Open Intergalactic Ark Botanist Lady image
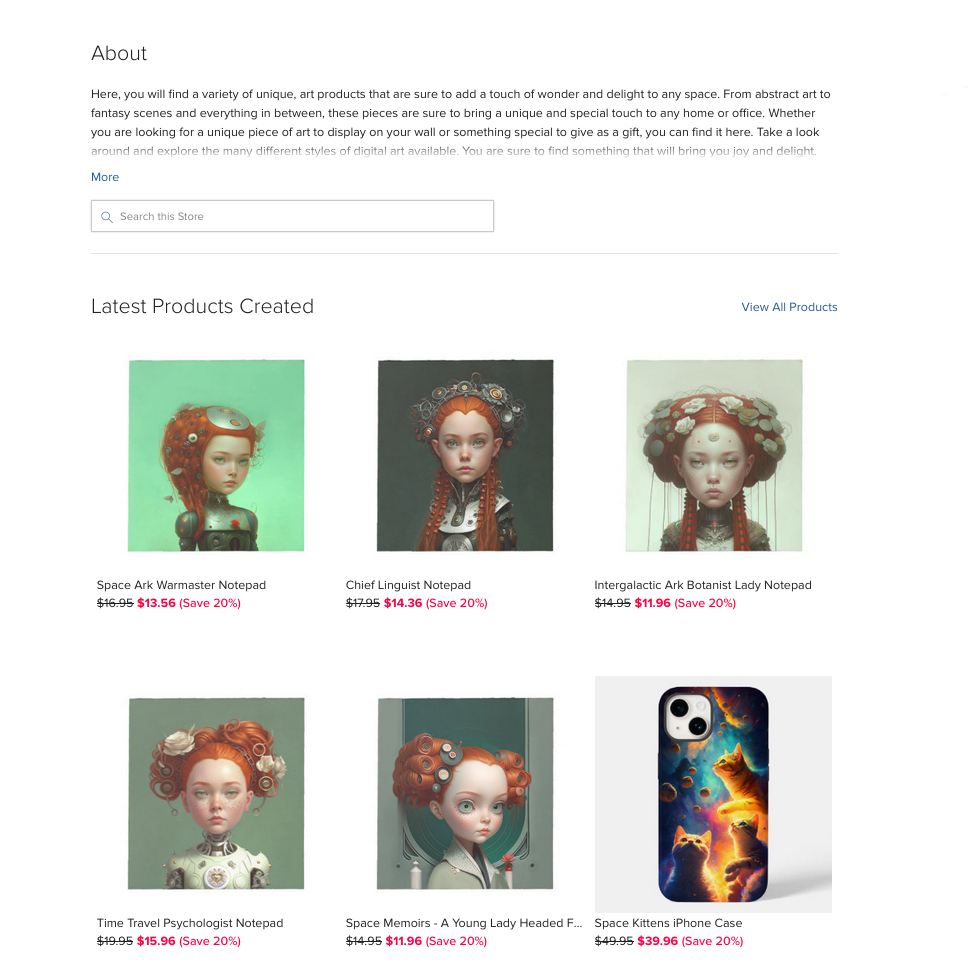The image size is (972, 971). (x=714, y=455)
